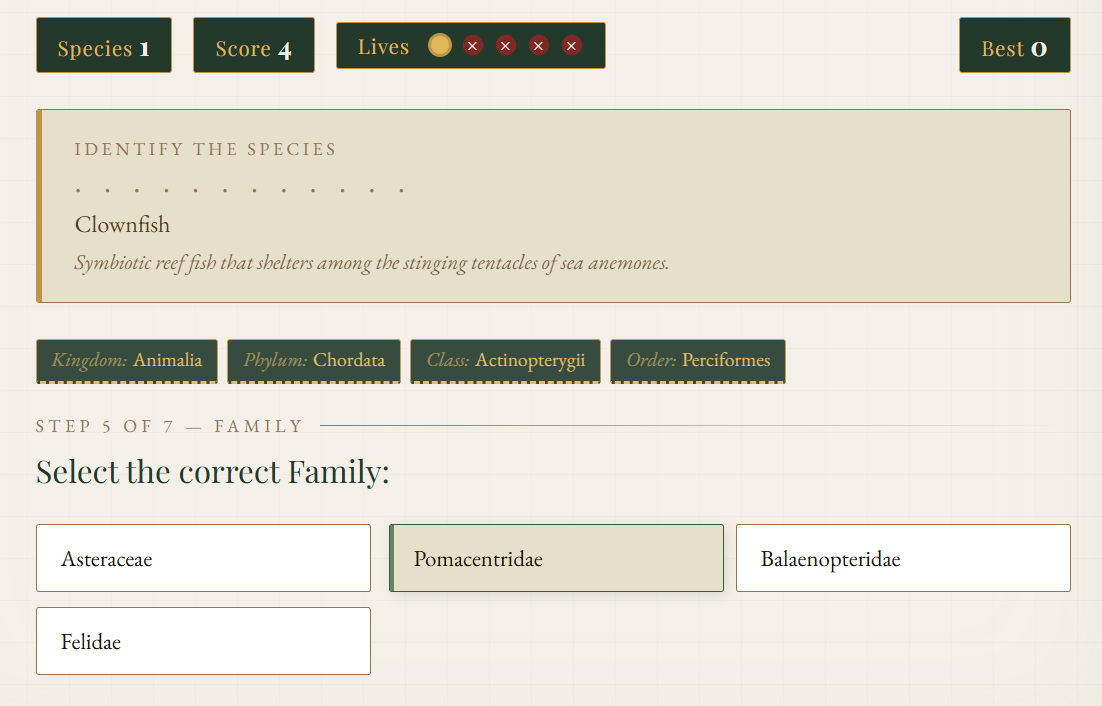This screenshot has height=706, width=1102.
Task: Click the last red lost-life X icon
Action: click(x=572, y=46)
